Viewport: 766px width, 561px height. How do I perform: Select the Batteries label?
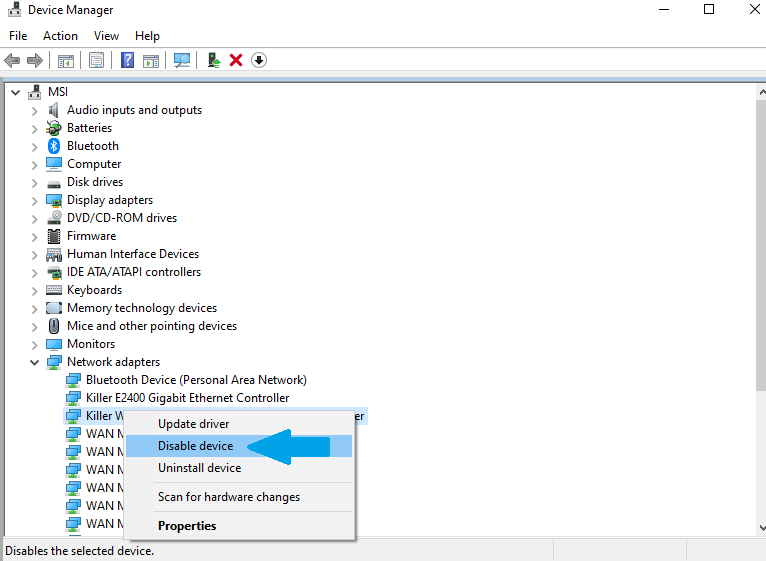point(89,128)
